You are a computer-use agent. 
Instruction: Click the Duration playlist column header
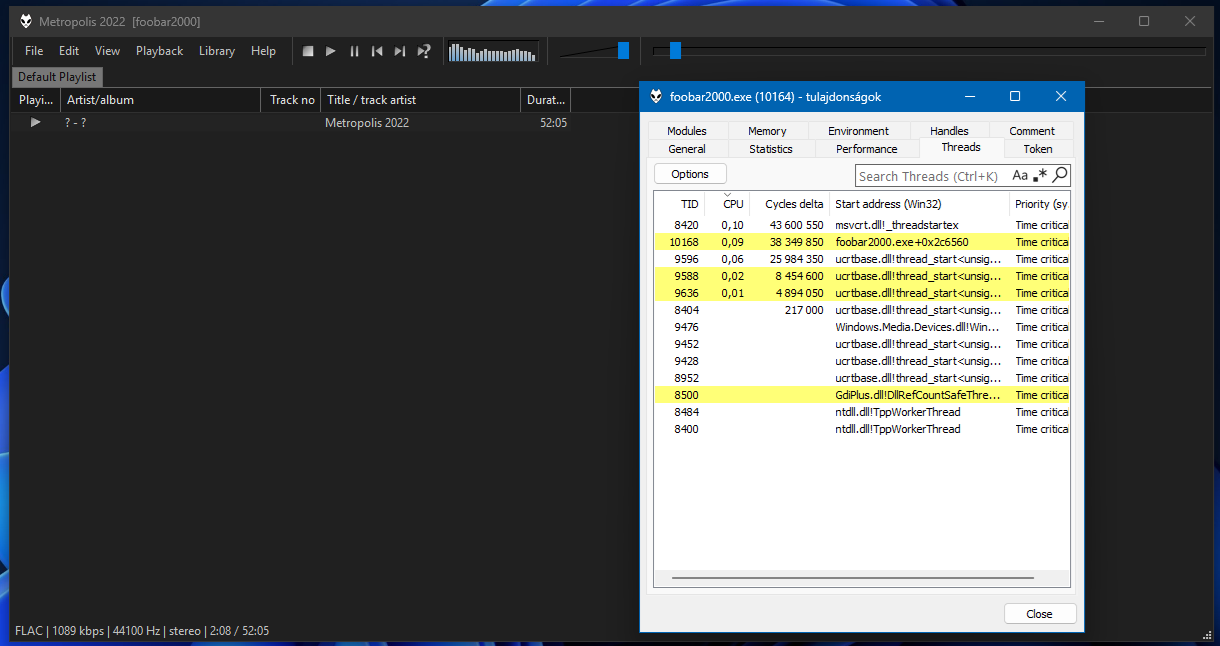pyautogui.click(x=546, y=100)
